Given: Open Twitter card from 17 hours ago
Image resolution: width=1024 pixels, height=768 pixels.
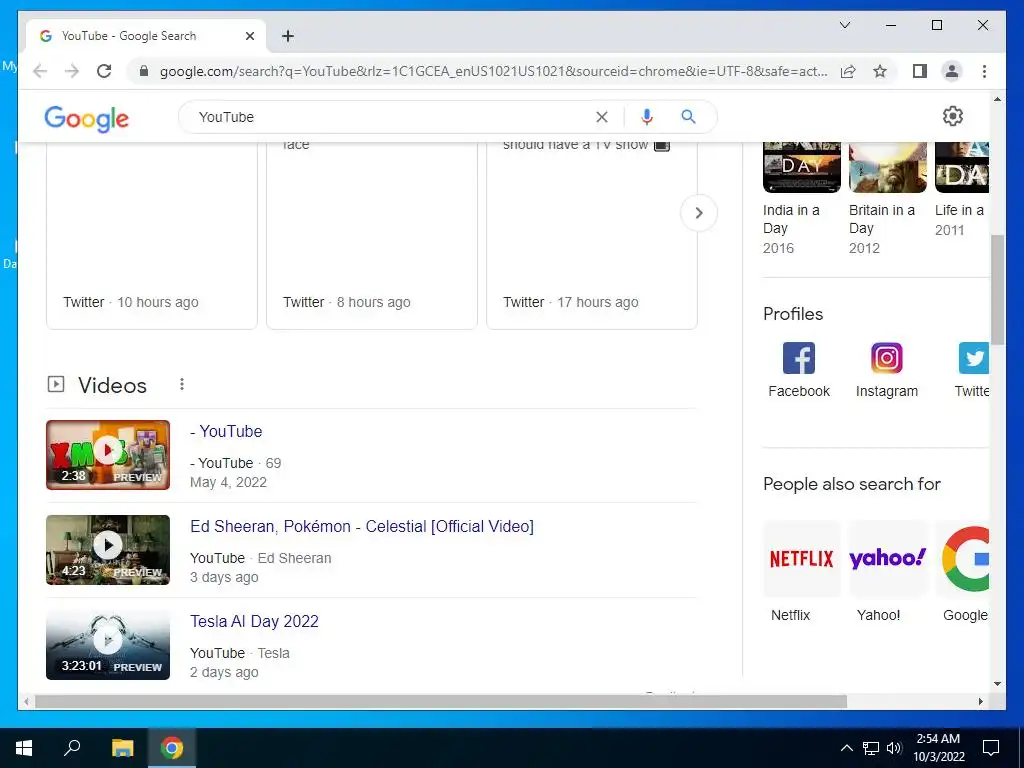Looking at the screenshot, I should point(592,235).
